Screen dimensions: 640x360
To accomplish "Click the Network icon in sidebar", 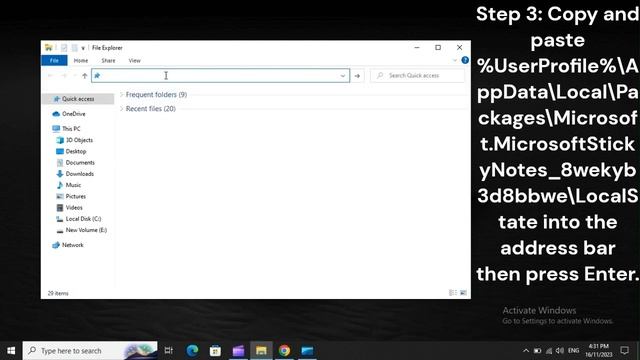I will (x=56, y=245).
